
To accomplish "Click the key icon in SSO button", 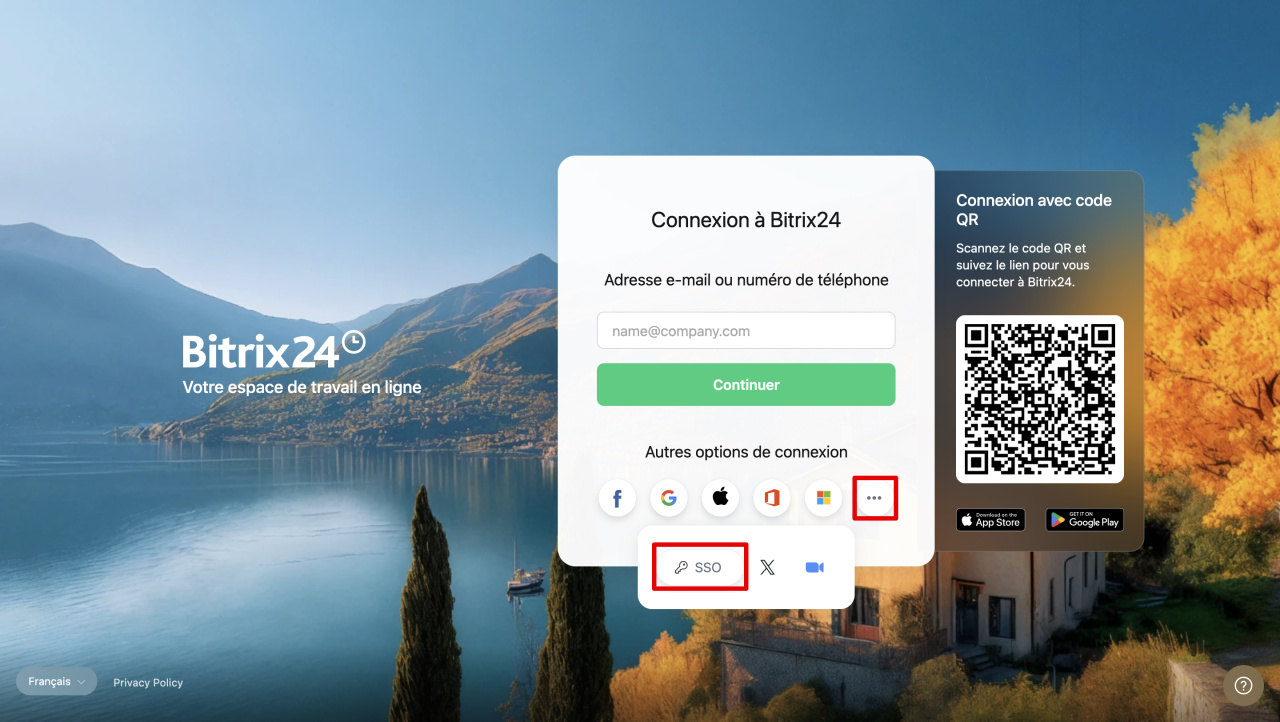I will (681, 567).
